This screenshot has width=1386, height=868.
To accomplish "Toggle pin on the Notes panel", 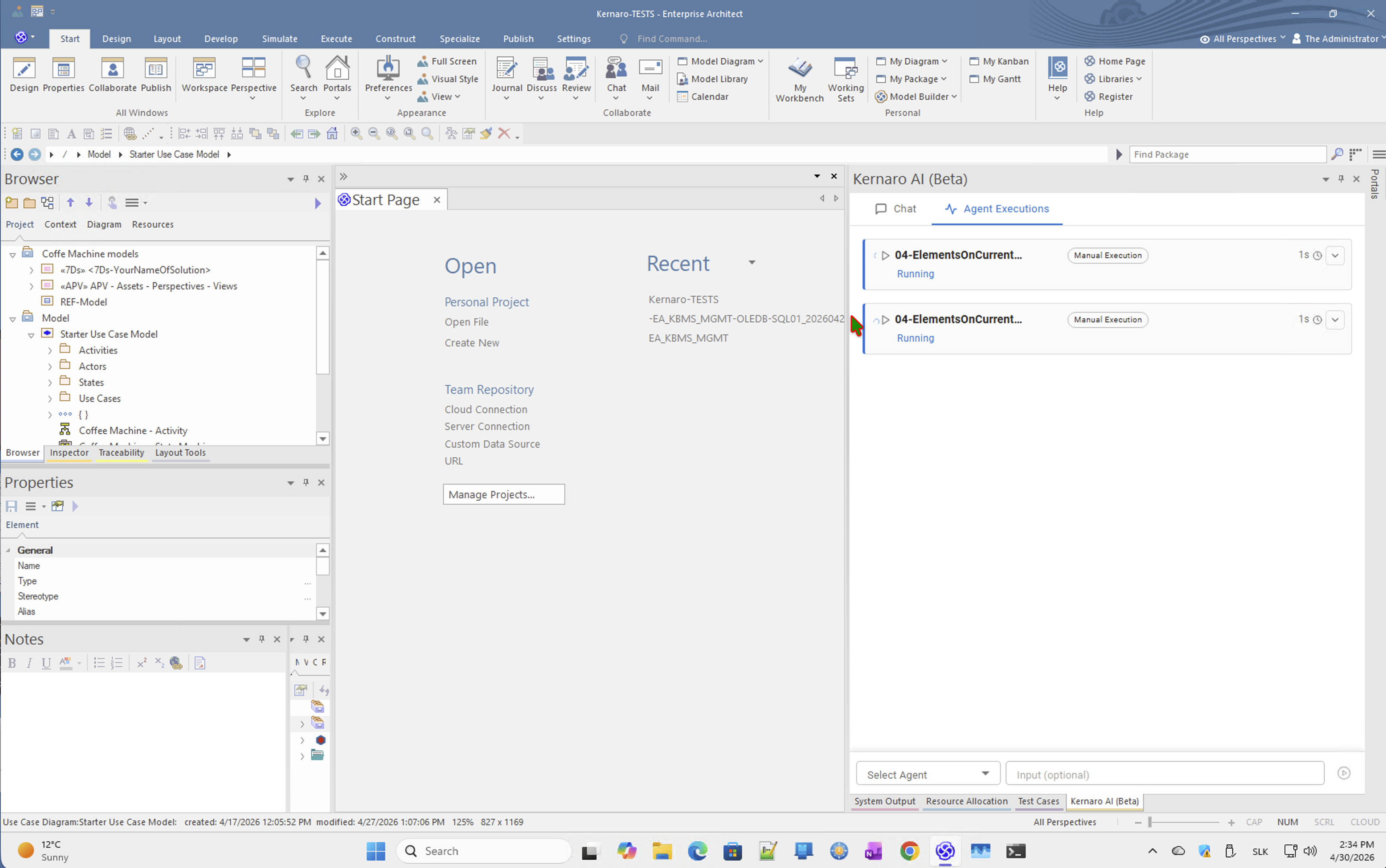I will pyautogui.click(x=262, y=639).
